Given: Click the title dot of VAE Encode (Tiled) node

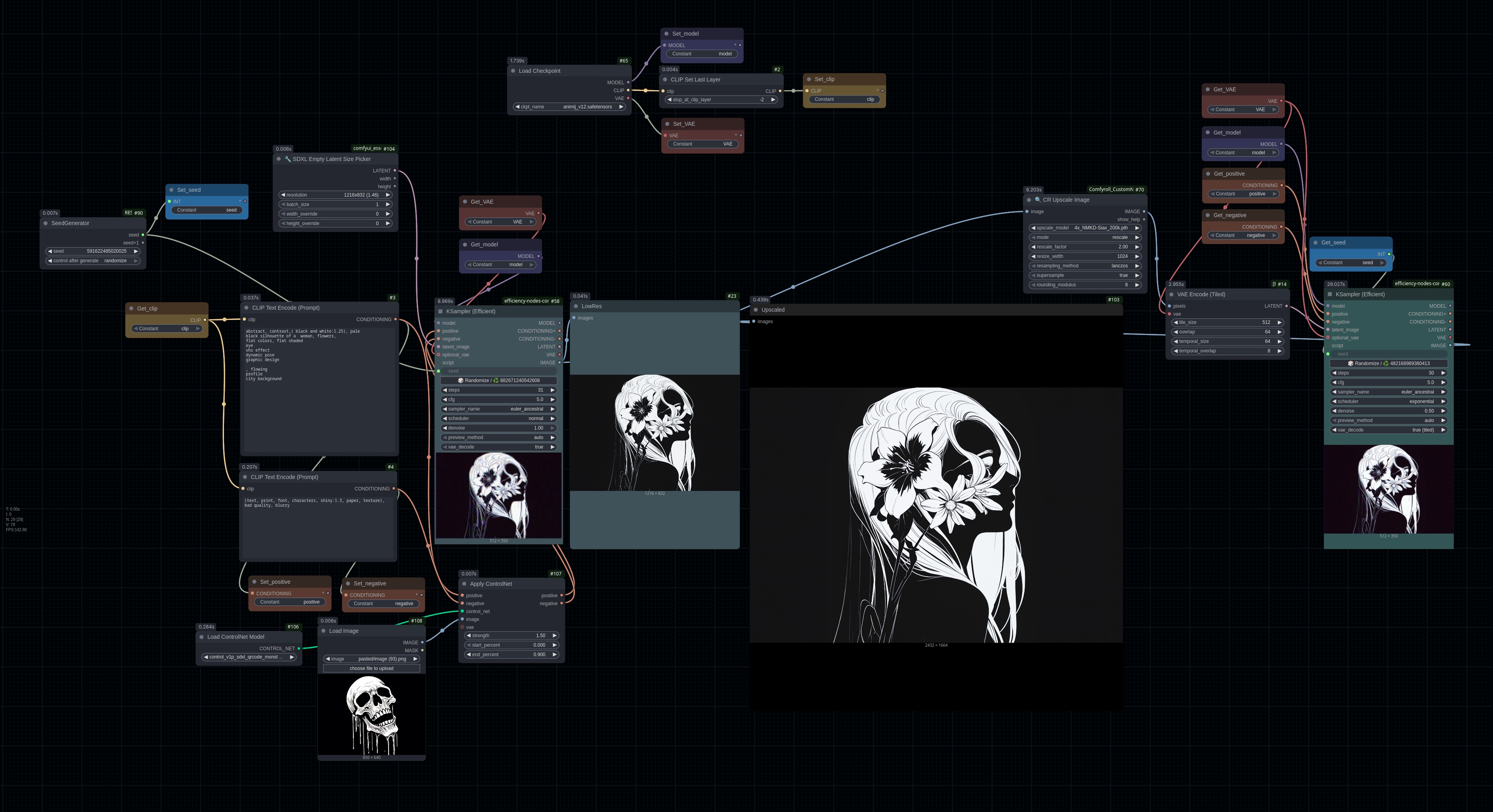Looking at the screenshot, I should point(1171,295).
